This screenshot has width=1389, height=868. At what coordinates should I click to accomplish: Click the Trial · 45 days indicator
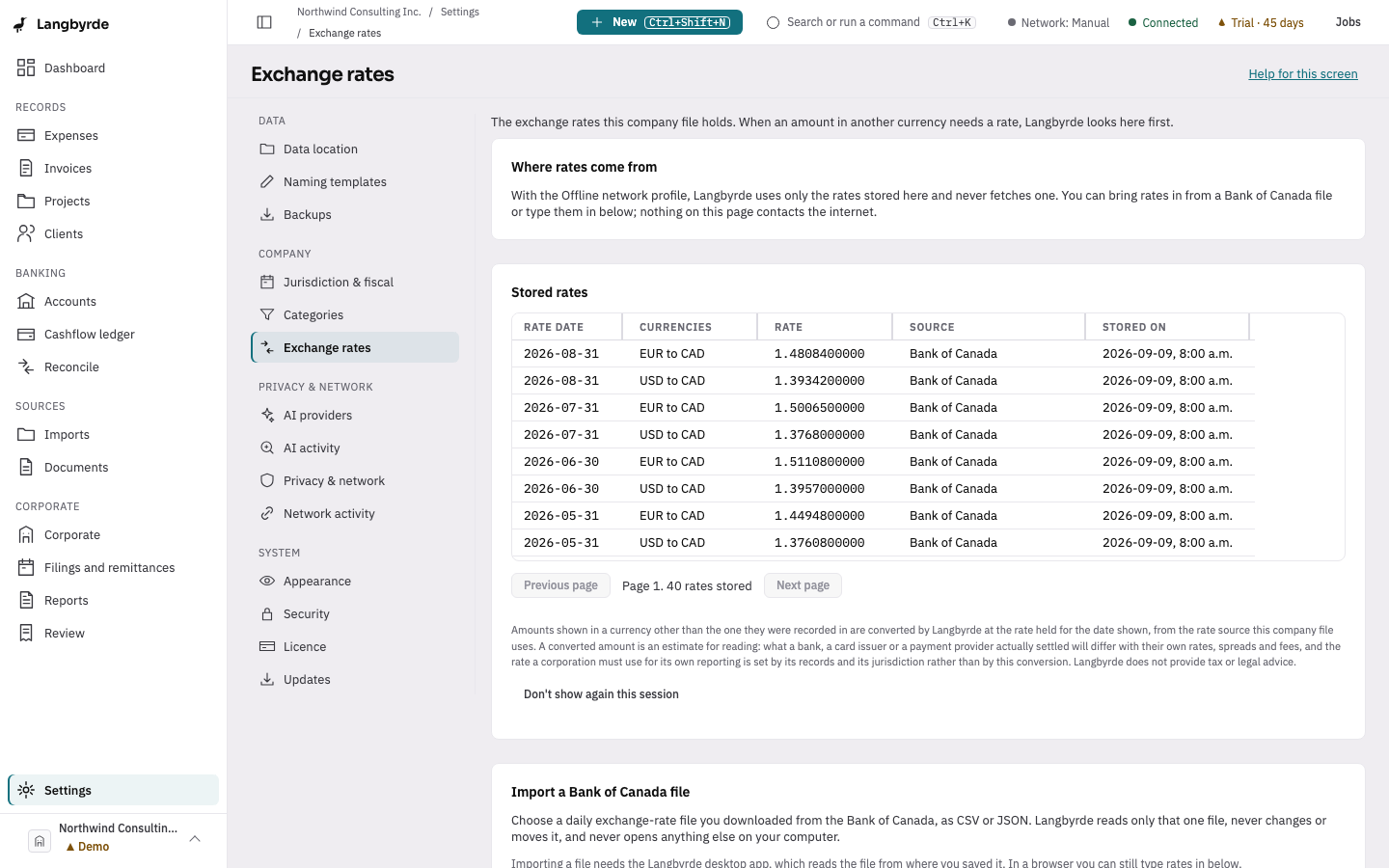[x=1261, y=23]
